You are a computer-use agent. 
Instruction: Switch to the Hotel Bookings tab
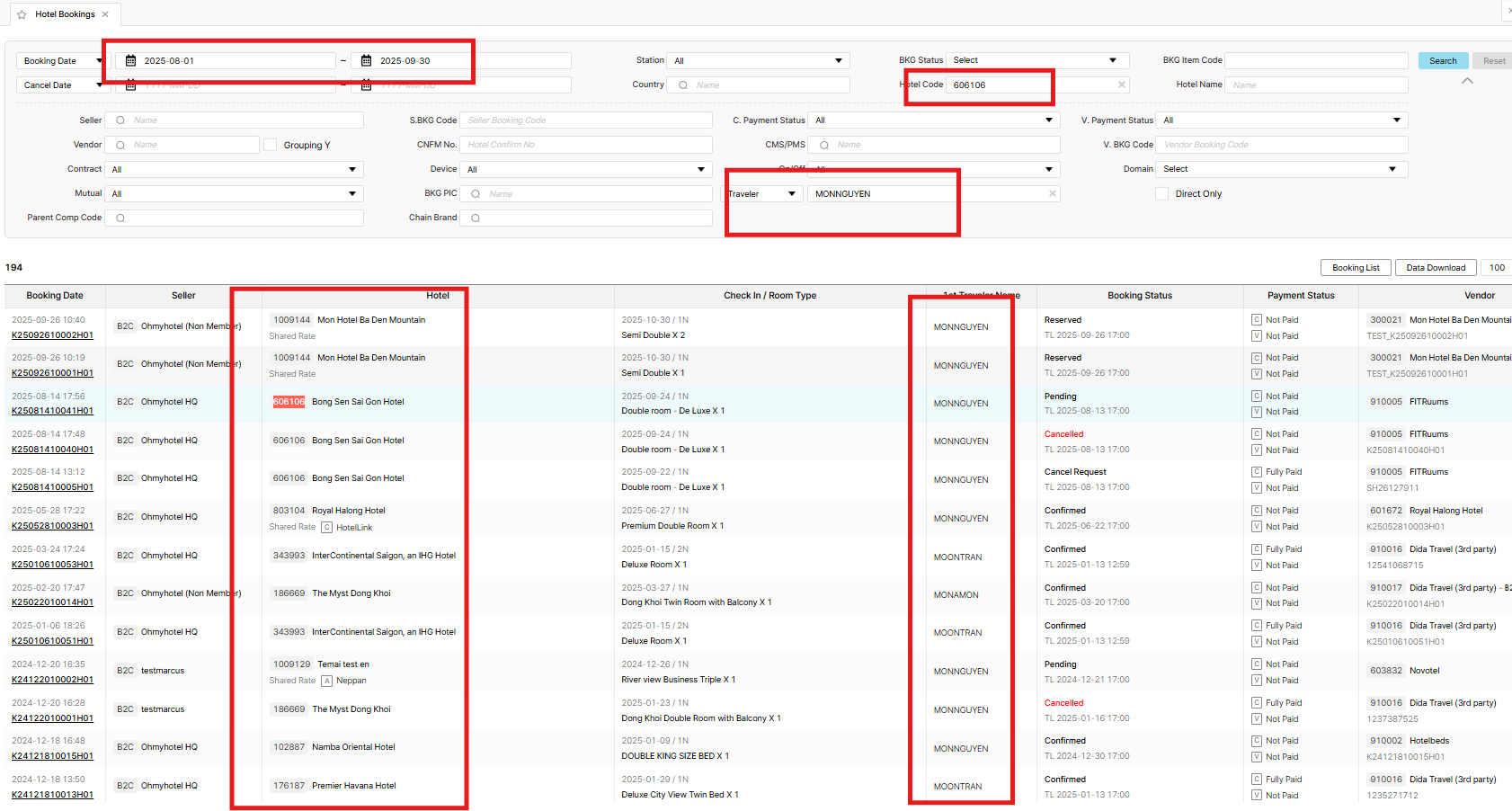[65, 14]
